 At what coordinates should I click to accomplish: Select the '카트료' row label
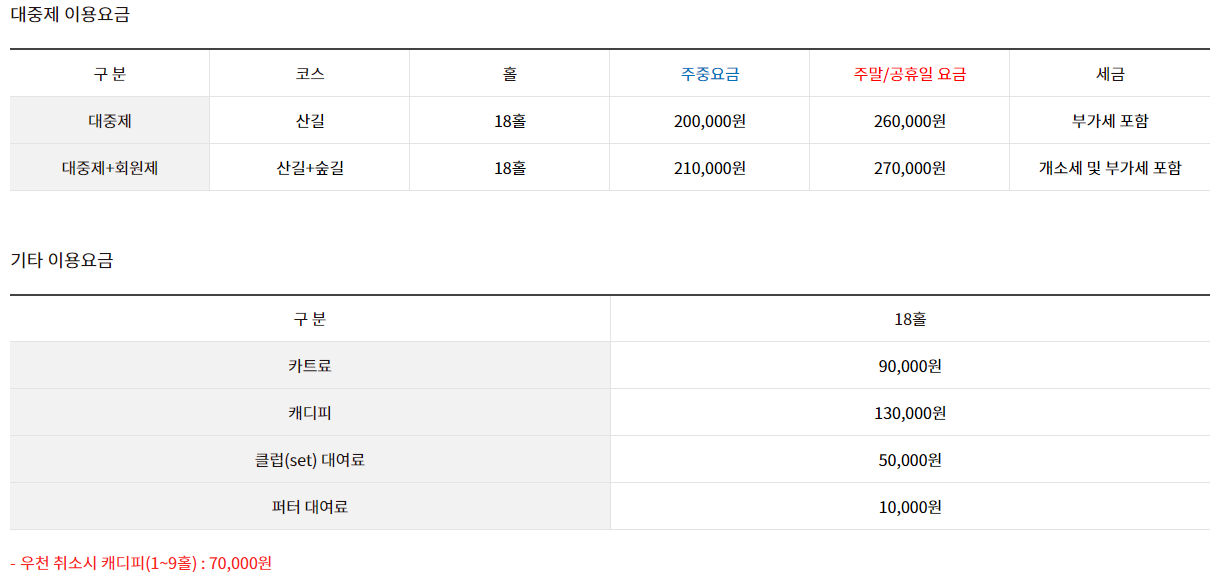310,366
